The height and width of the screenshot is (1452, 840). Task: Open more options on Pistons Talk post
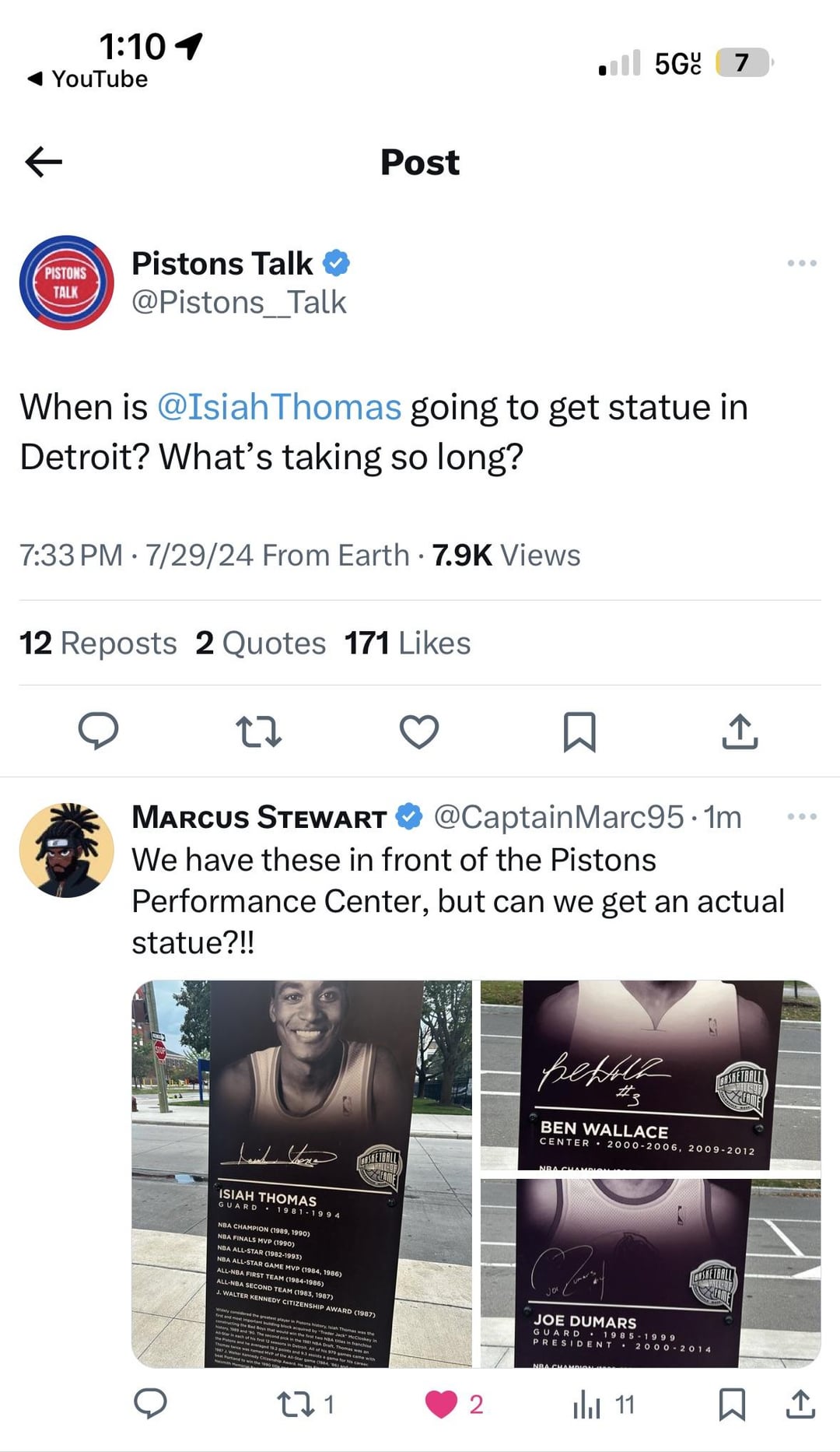tap(802, 264)
